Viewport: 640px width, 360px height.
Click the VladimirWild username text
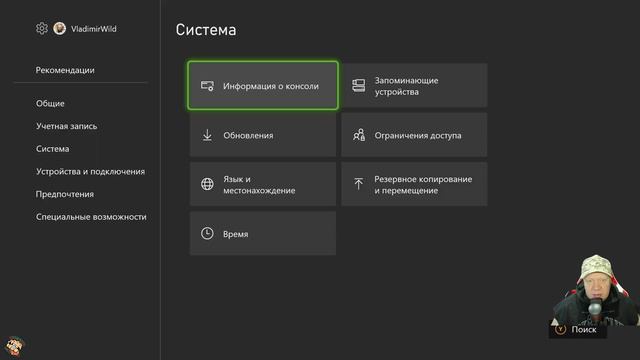(94, 29)
